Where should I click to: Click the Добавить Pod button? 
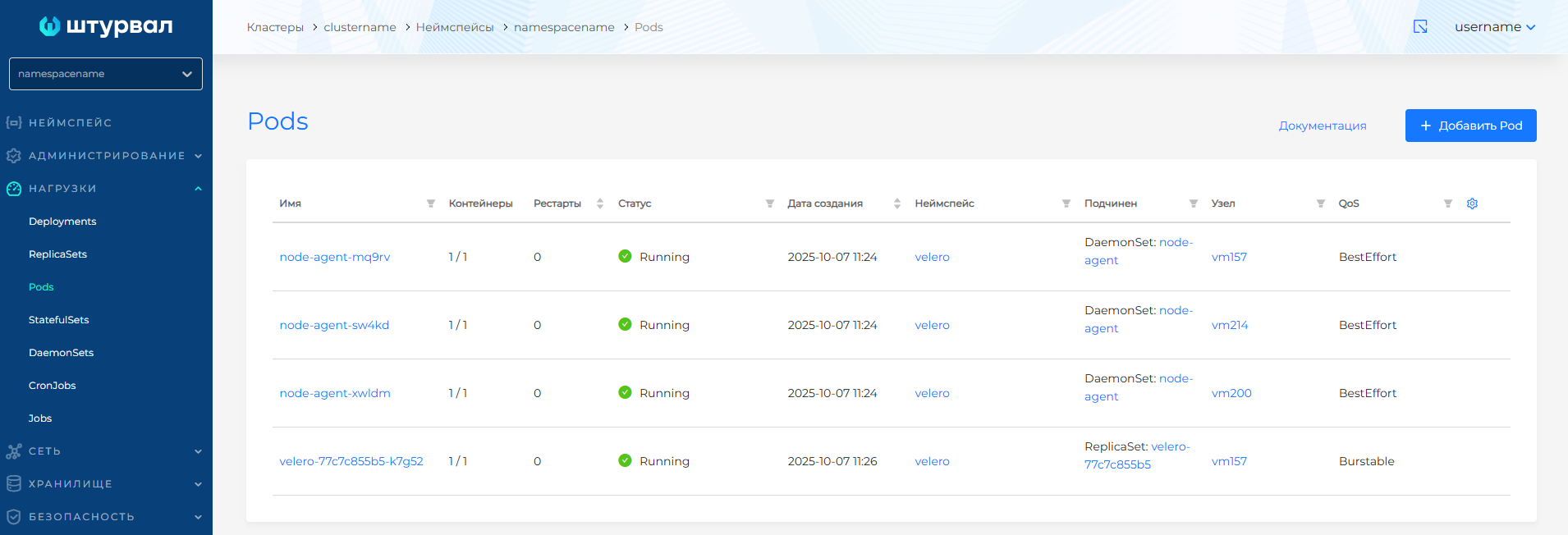coord(1470,126)
